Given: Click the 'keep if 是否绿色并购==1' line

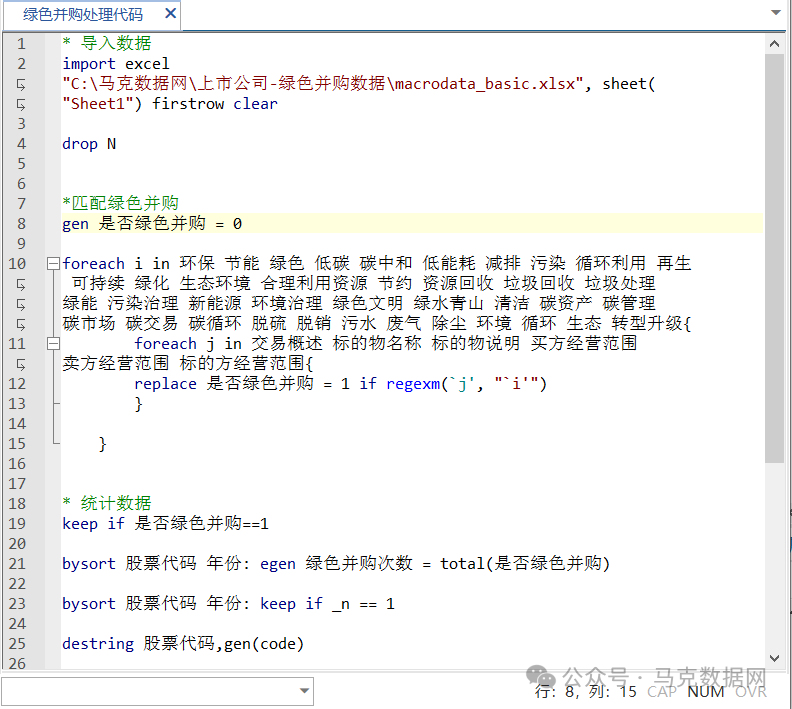Looking at the screenshot, I should (x=165, y=523).
